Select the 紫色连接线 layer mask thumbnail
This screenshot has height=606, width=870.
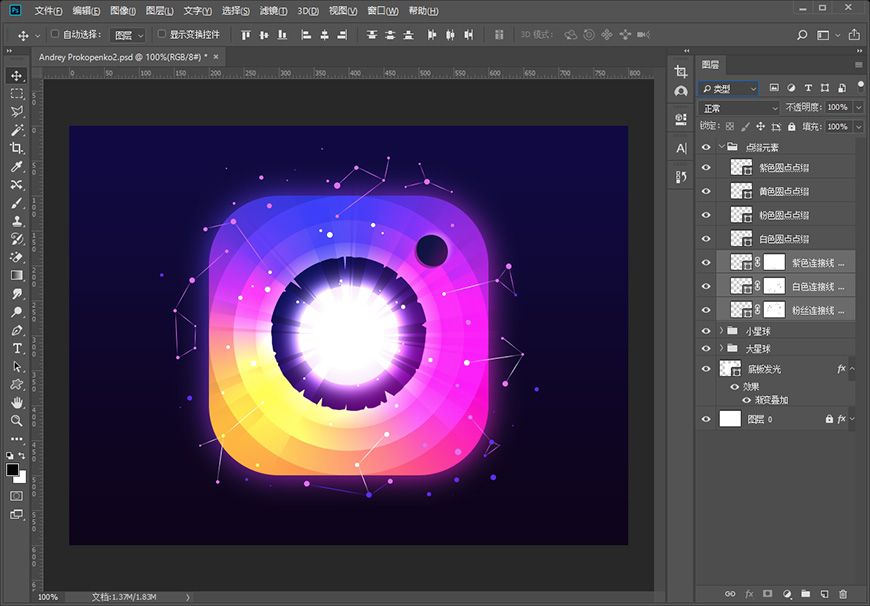(x=774, y=262)
